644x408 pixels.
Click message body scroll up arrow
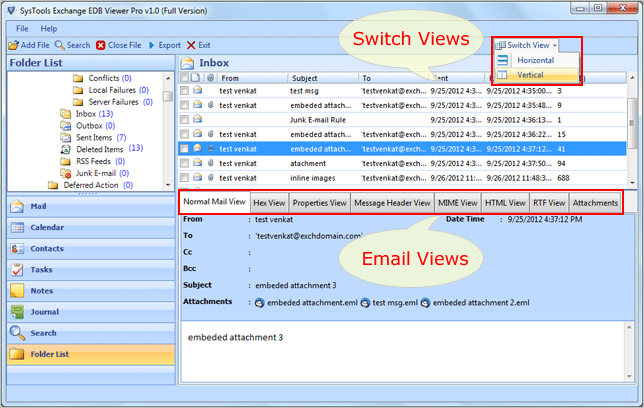[x=629, y=327]
